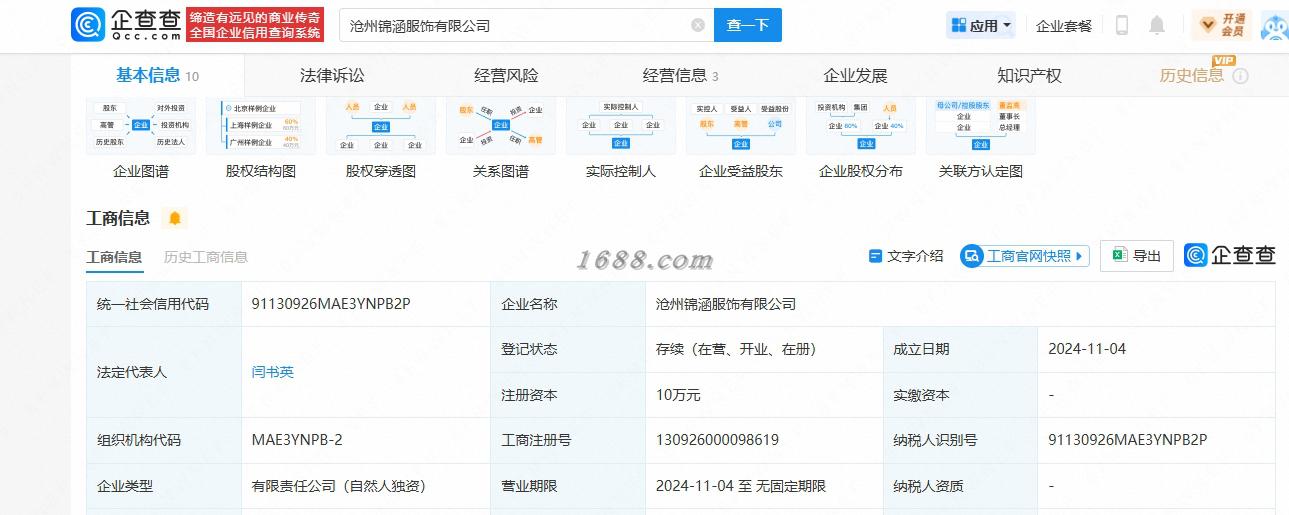Click credit code 91130926MAE3YNPB2P under 统一社会信用代码
1289x515 pixels.
331,304
